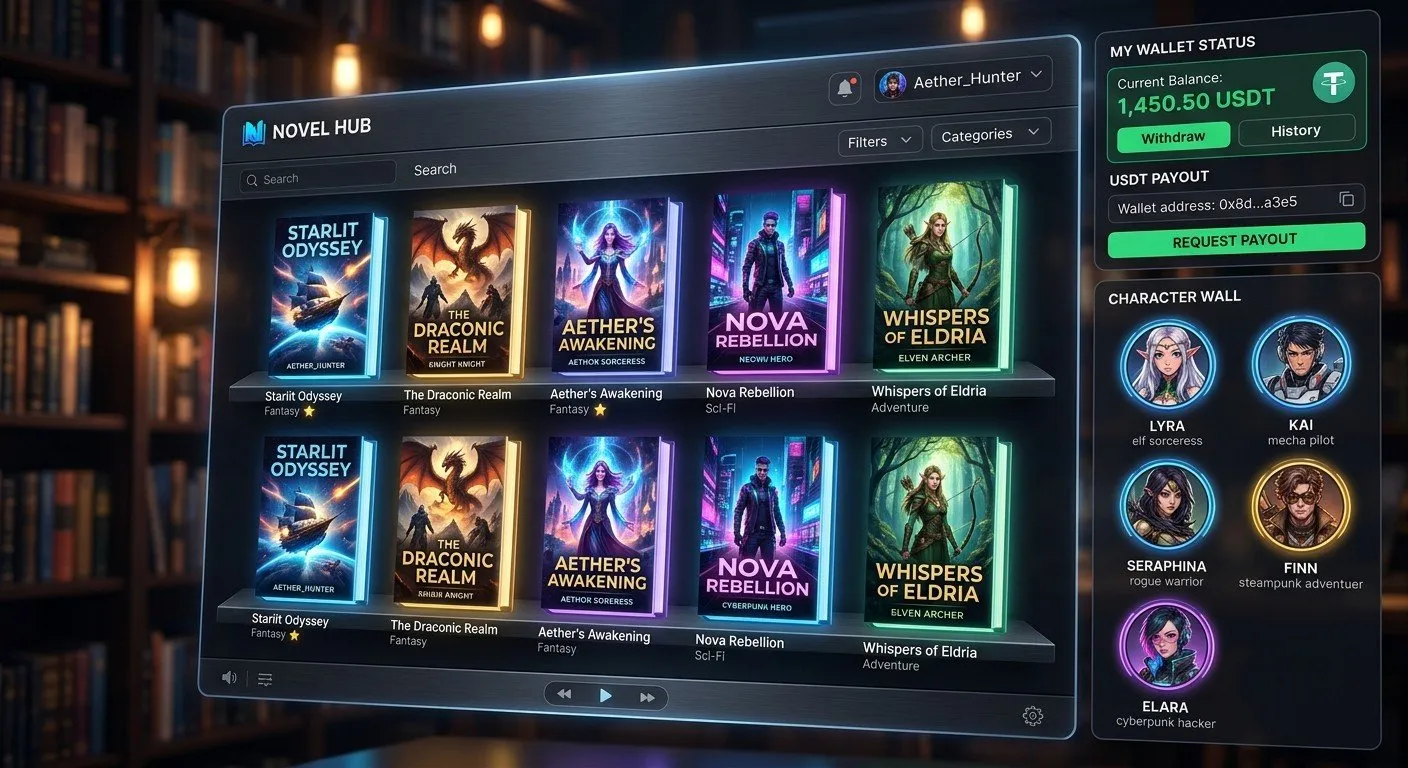Open the wallet History button
1408x768 pixels.
[1296, 130]
